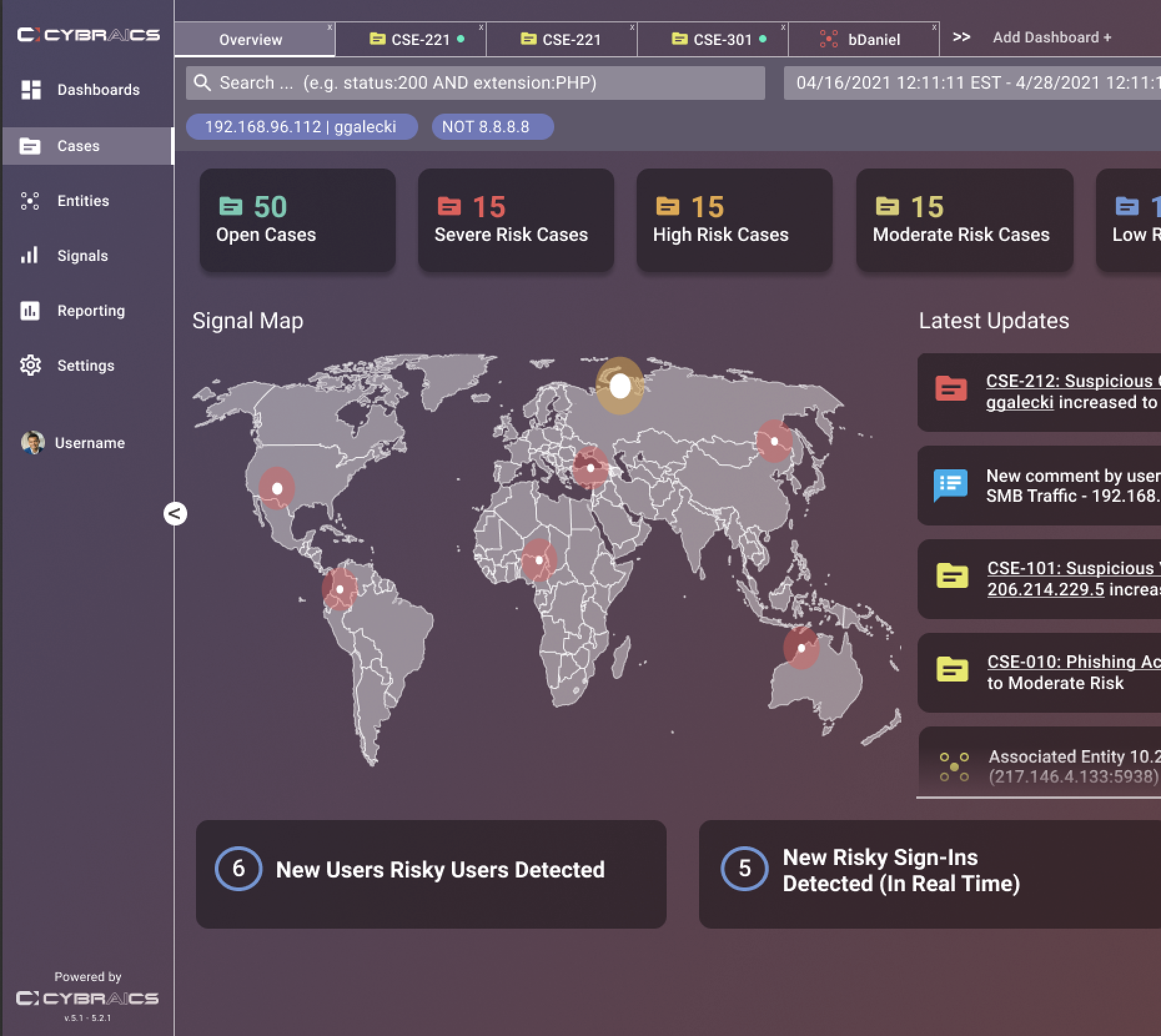Open Dashboards from the sidebar
The height and width of the screenshot is (1036, 1161).
tap(87, 90)
